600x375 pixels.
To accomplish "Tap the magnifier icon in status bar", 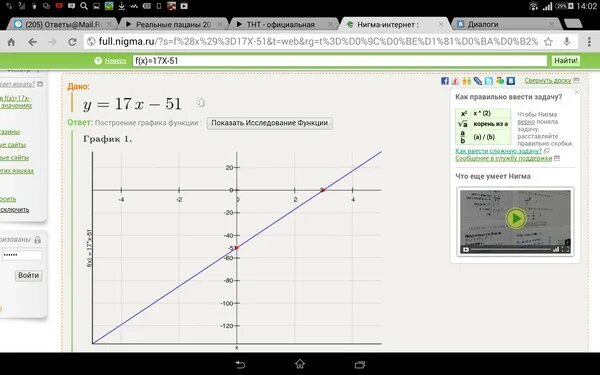I will 84,6.
